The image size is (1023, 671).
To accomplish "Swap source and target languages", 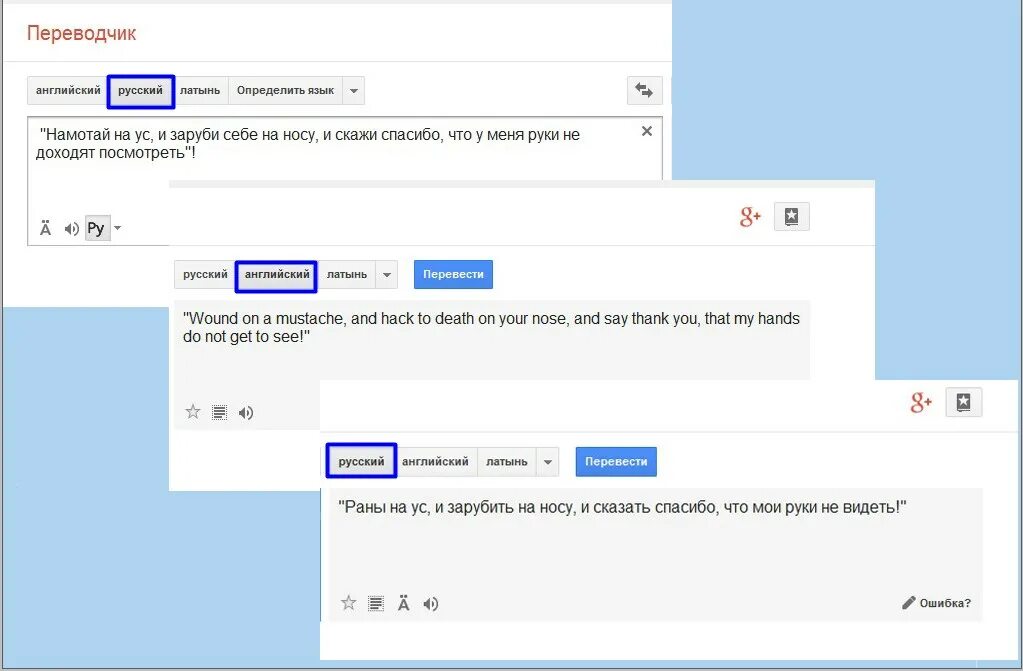I will (x=645, y=90).
